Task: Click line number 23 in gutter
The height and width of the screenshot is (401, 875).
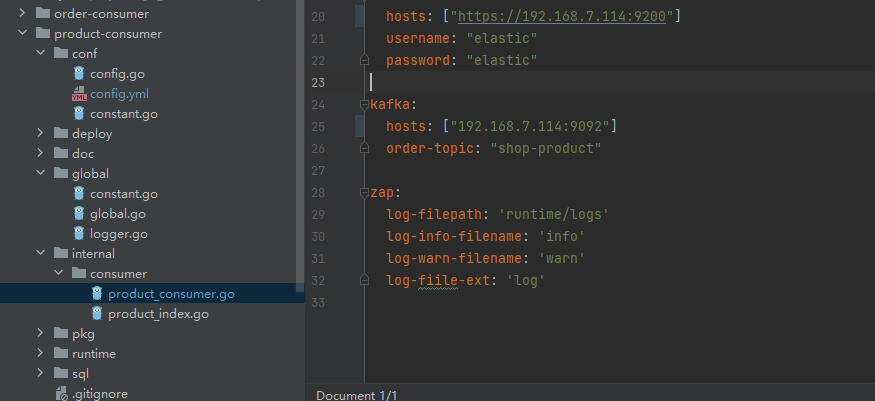Action: pyautogui.click(x=318, y=83)
